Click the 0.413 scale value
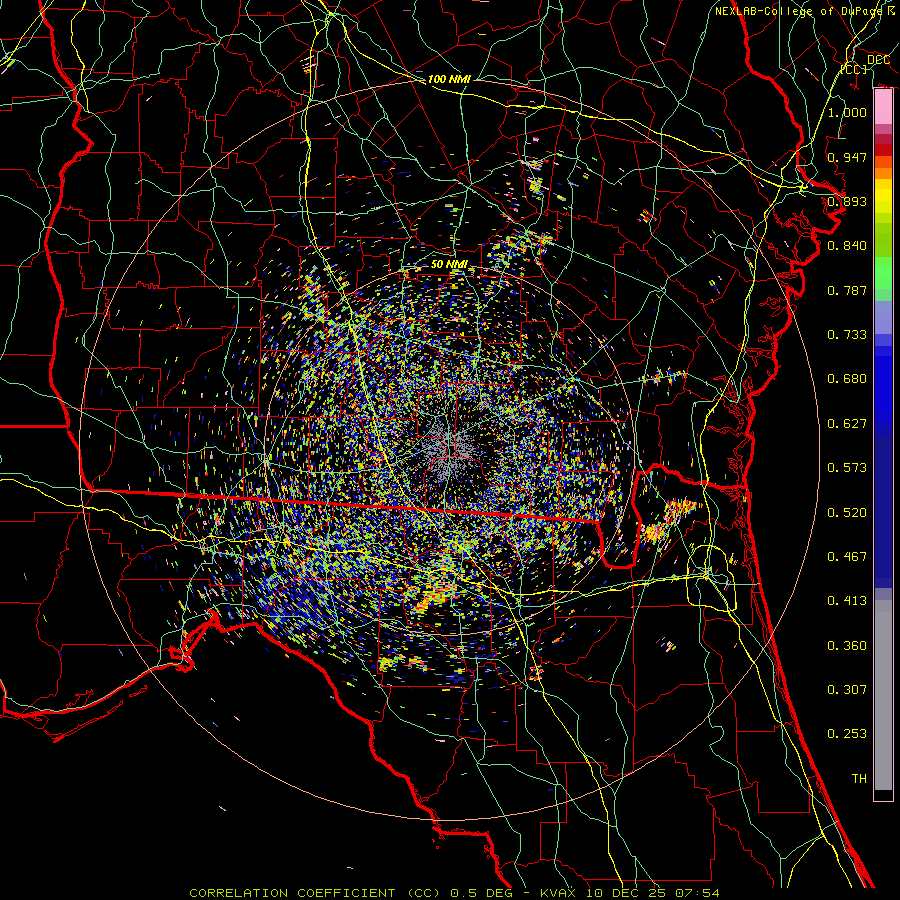Image resolution: width=900 pixels, height=900 pixels. coord(847,601)
